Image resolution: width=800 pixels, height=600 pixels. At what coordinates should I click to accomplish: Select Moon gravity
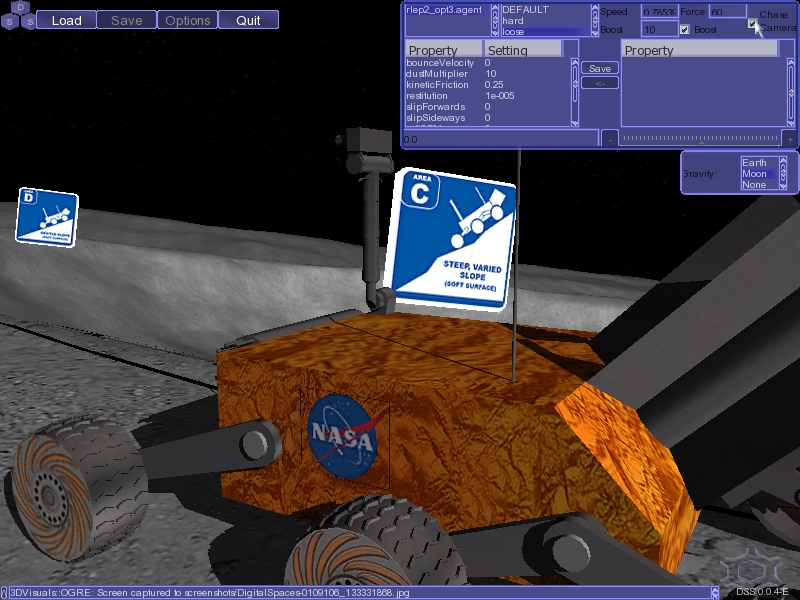coord(760,174)
